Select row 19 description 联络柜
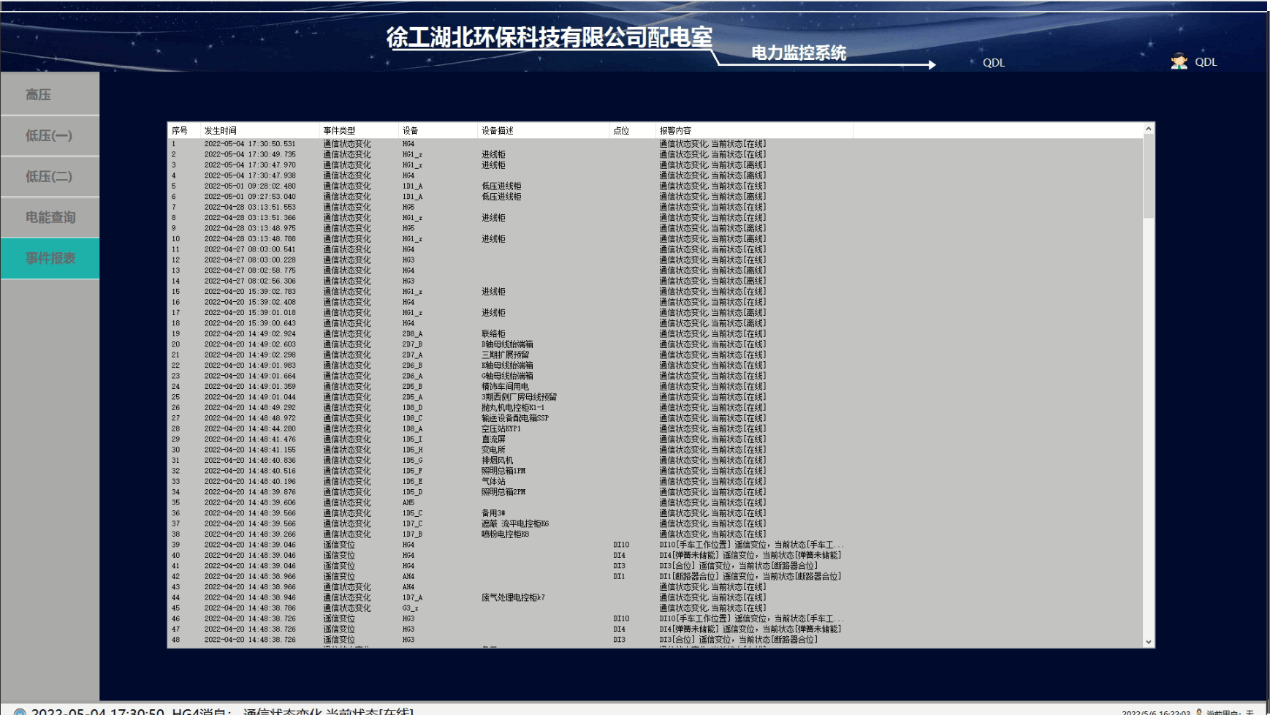Screen dimensions: 1270x715 tap(493, 334)
